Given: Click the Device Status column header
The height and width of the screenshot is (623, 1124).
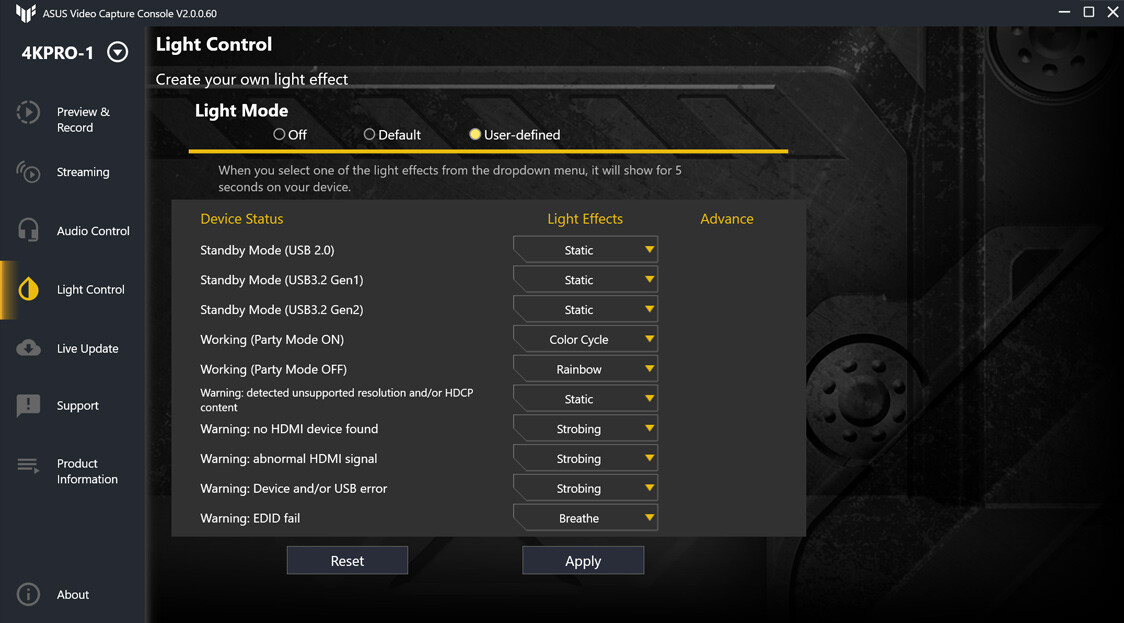Looking at the screenshot, I should tap(242, 219).
